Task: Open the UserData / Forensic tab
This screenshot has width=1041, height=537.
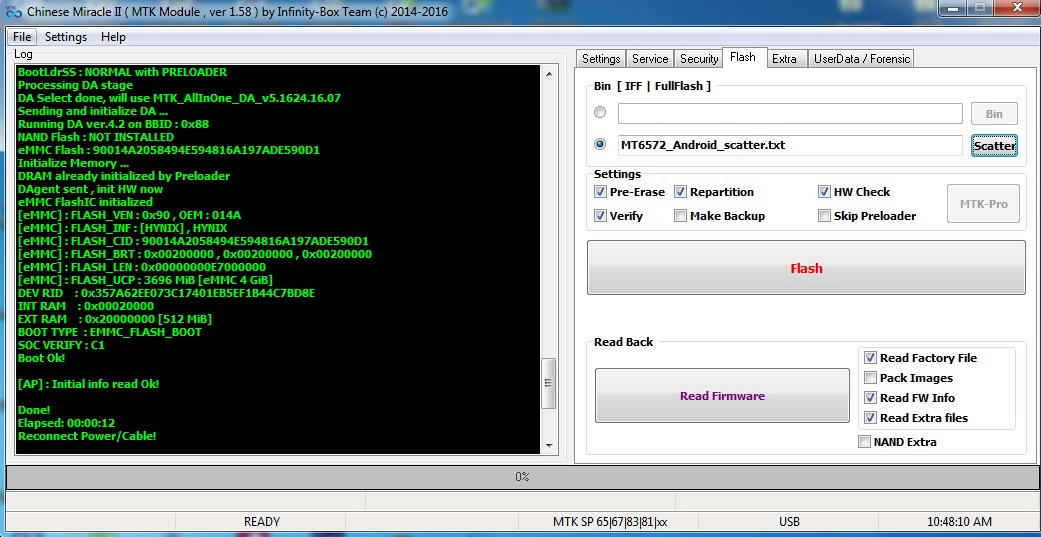Action: [x=861, y=59]
